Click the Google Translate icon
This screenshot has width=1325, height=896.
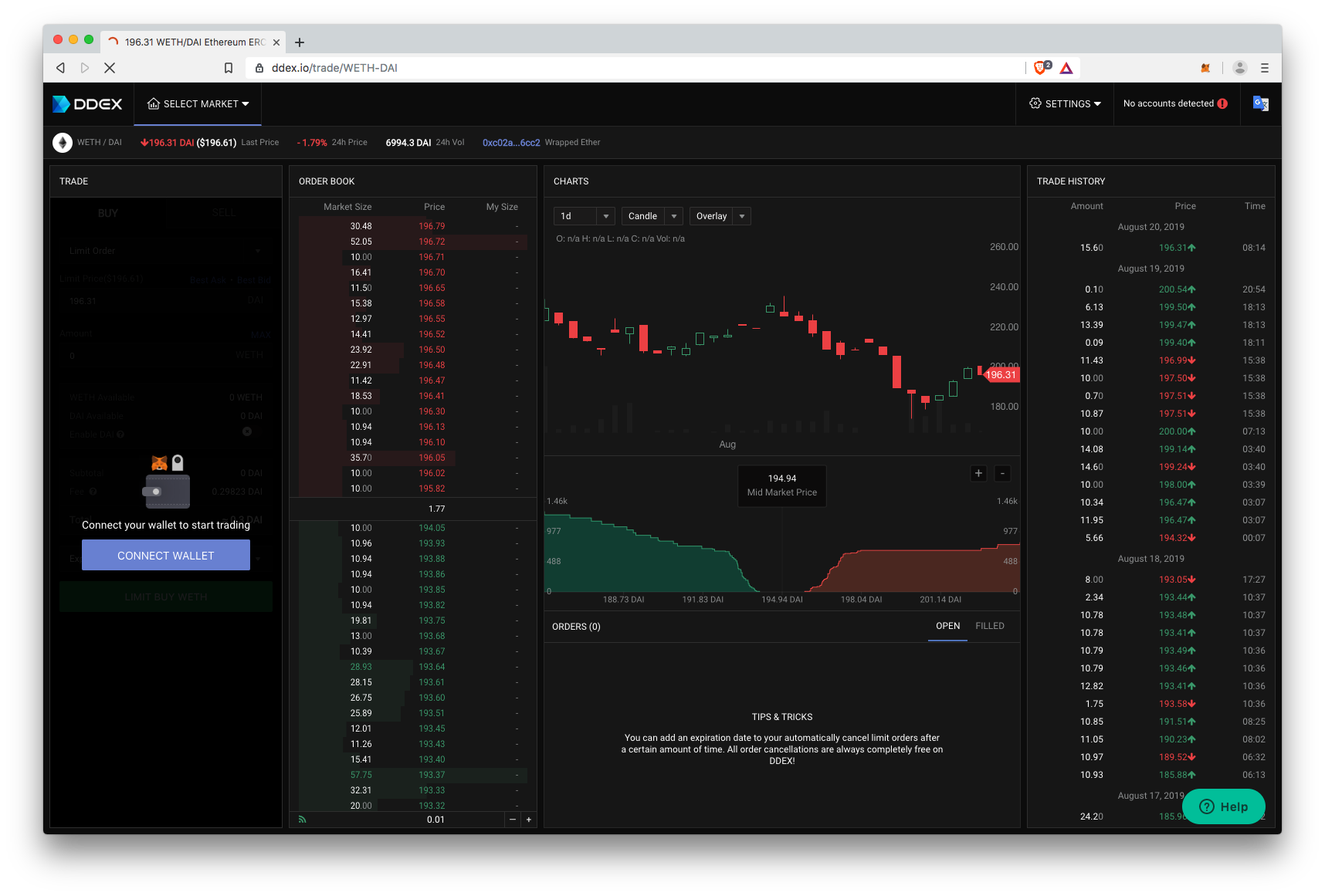point(1260,103)
